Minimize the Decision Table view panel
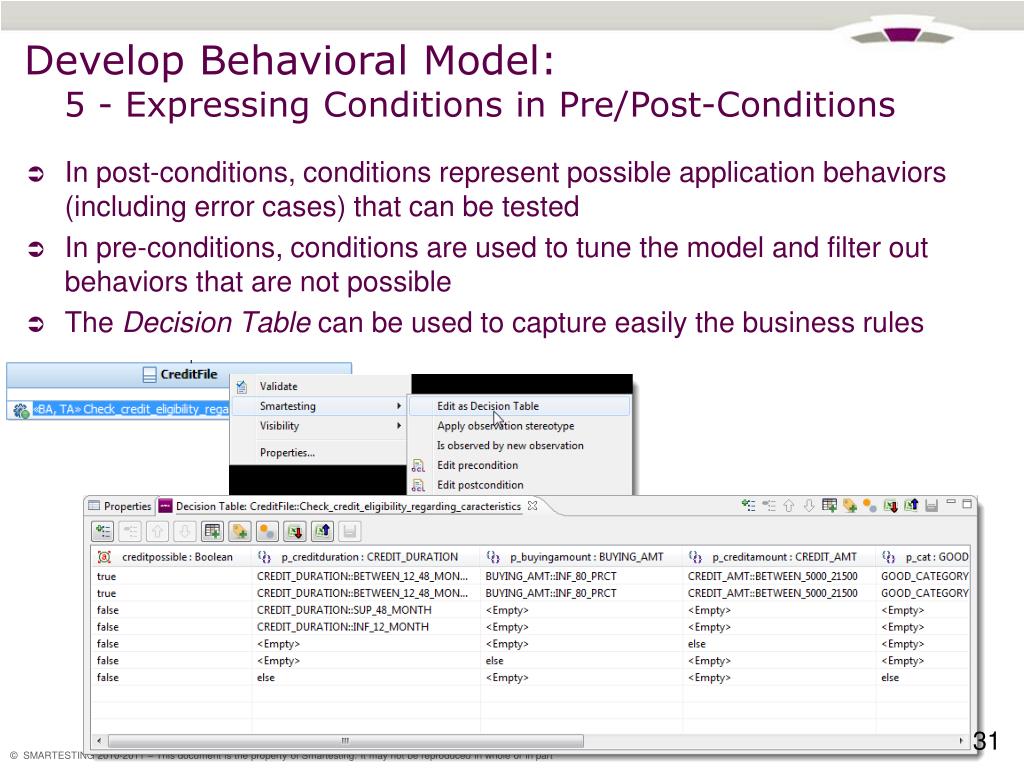The width and height of the screenshot is (1024, 768). (x=952, y=503)
